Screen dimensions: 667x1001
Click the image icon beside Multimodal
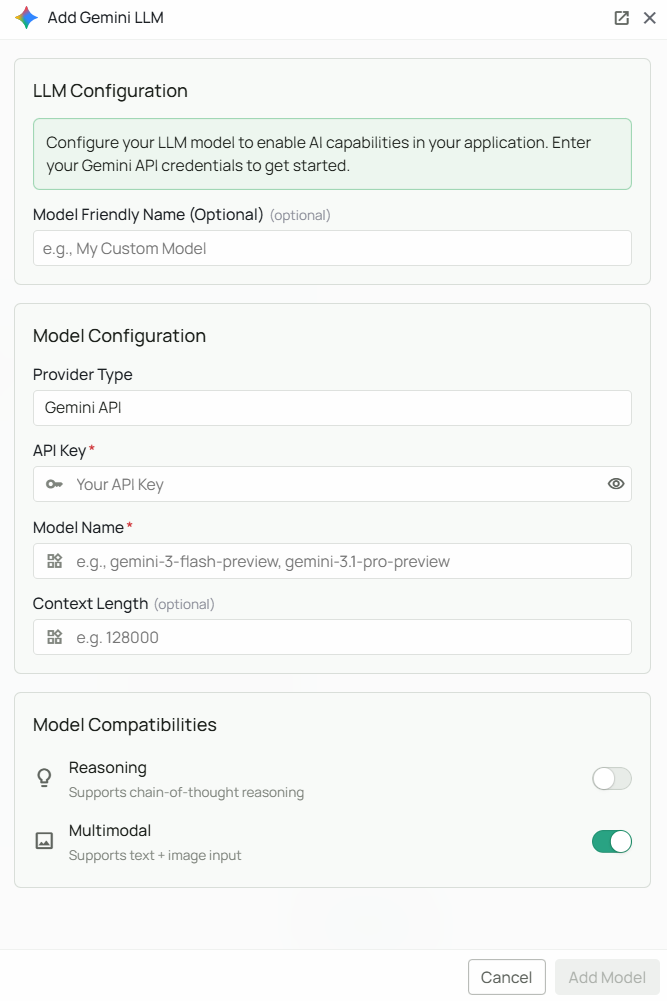pos(44,841)
